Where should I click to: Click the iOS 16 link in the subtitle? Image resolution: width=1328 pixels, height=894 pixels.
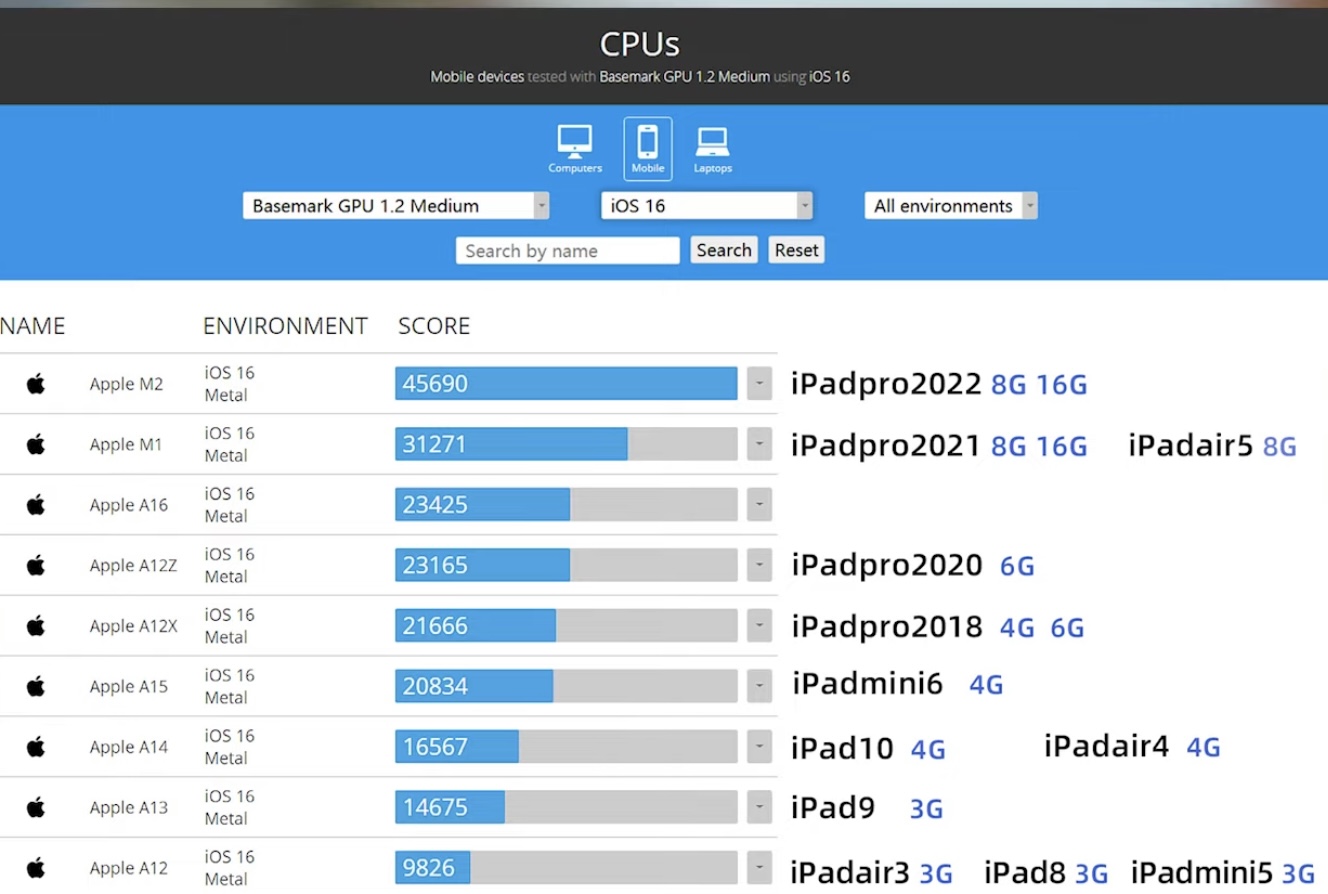tap(829, 77)
